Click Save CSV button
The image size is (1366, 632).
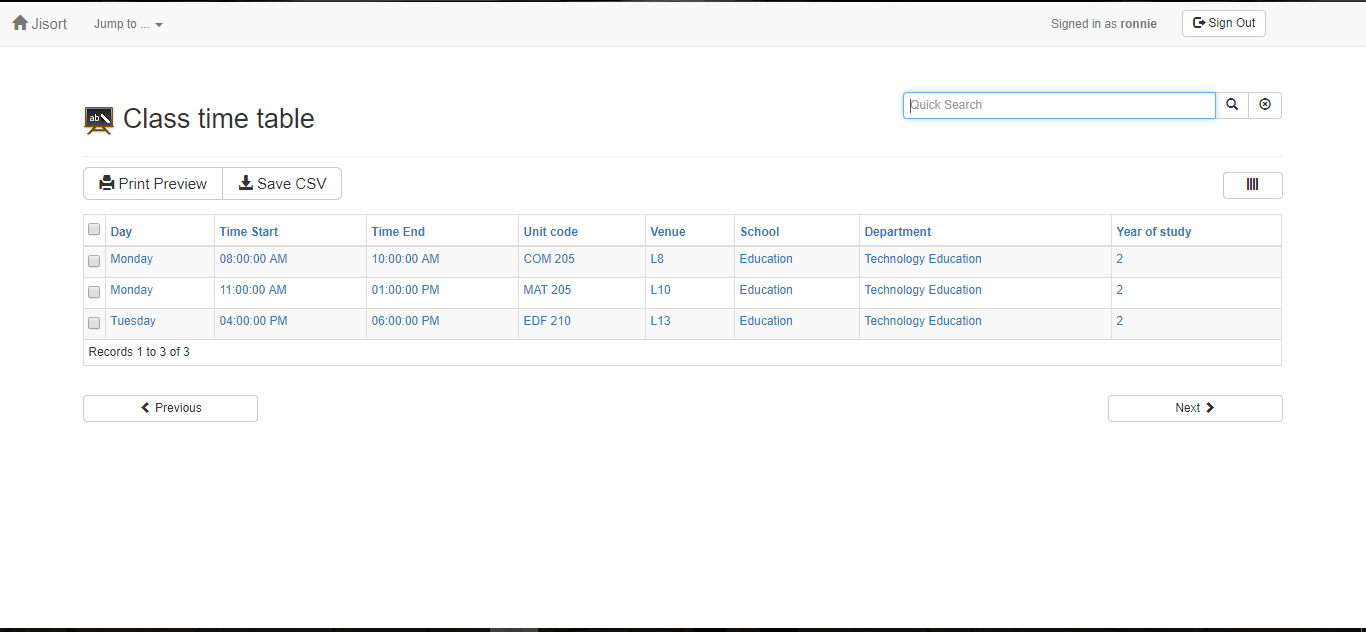pos(282,184)
